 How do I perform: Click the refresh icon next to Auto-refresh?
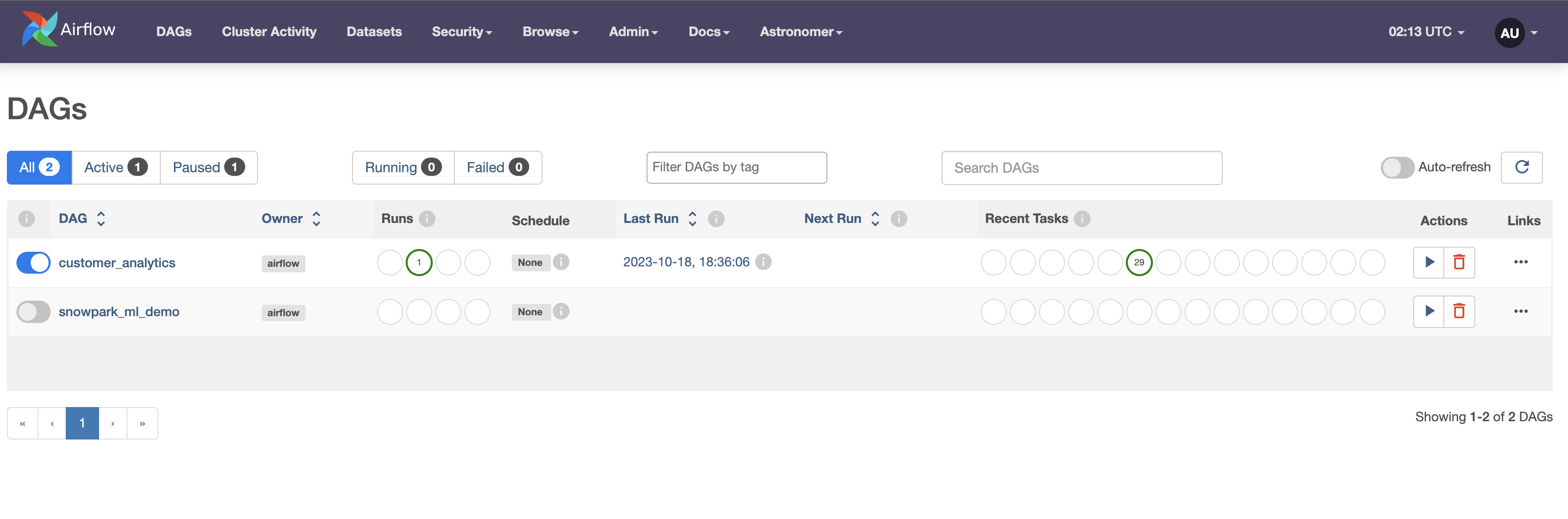tap(1521, 167)
